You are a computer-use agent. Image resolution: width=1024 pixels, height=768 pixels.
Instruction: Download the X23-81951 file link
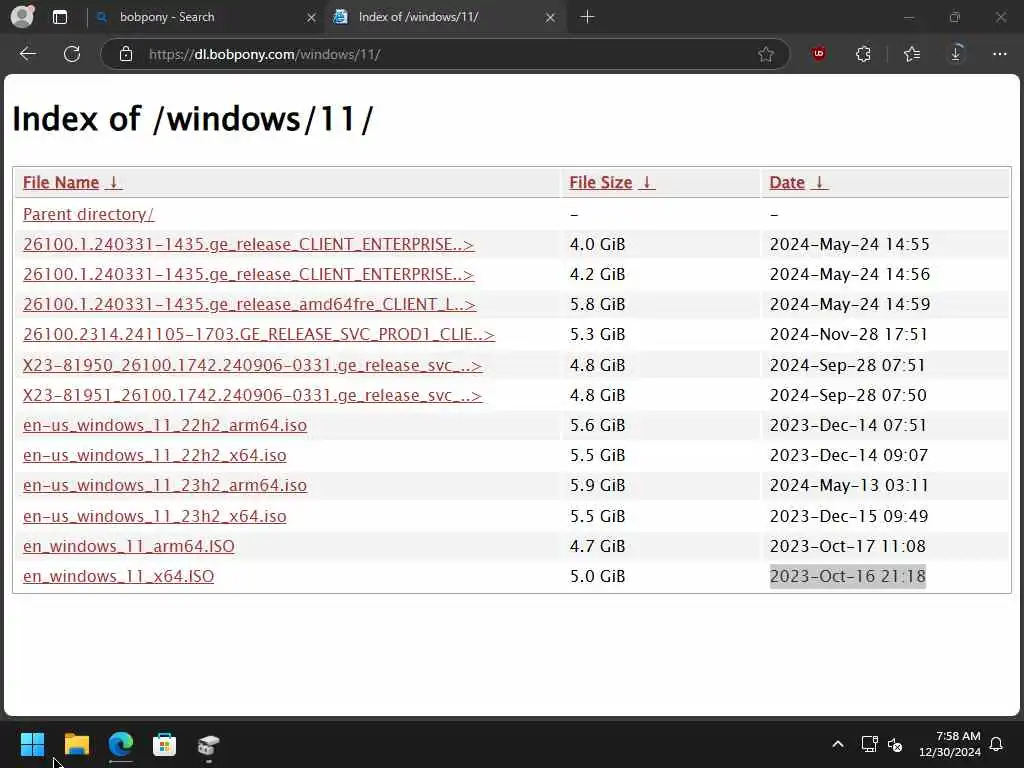[x=252, y=395]
